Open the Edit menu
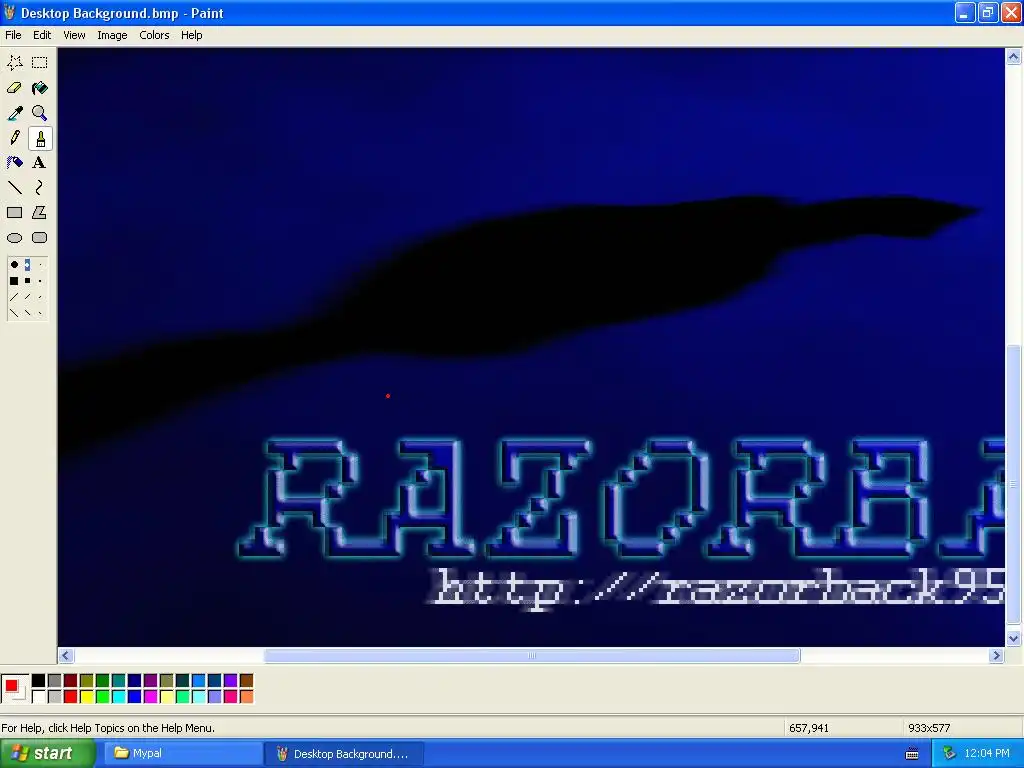 42,35
